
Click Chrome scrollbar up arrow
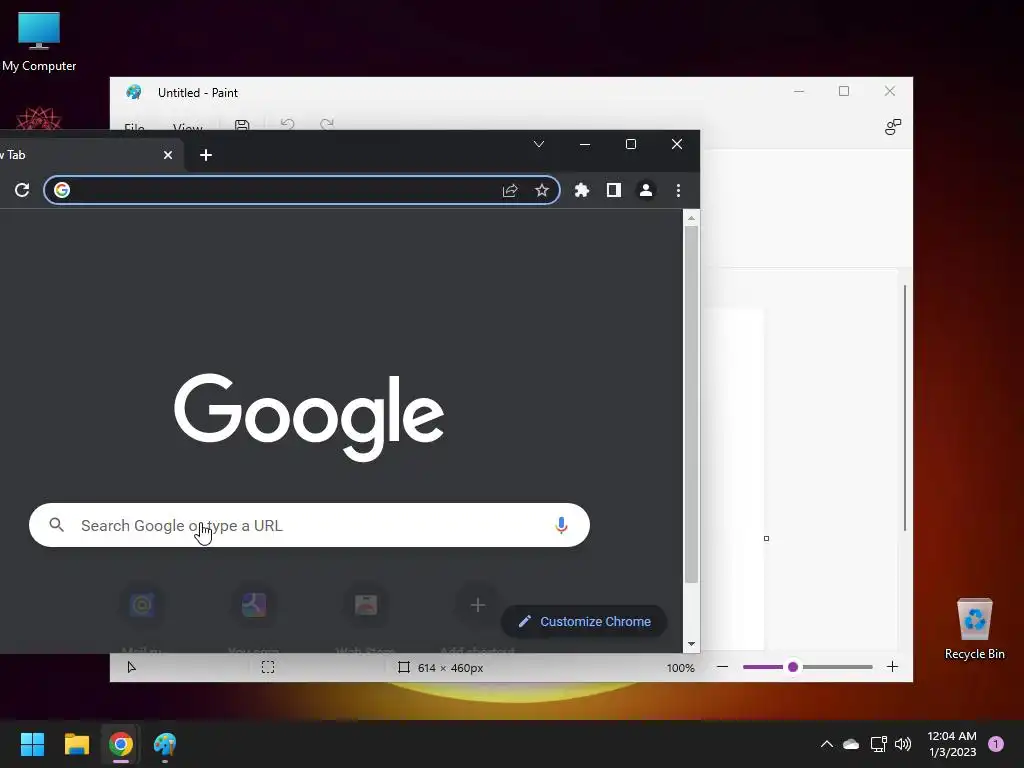(x=692, y=218)
